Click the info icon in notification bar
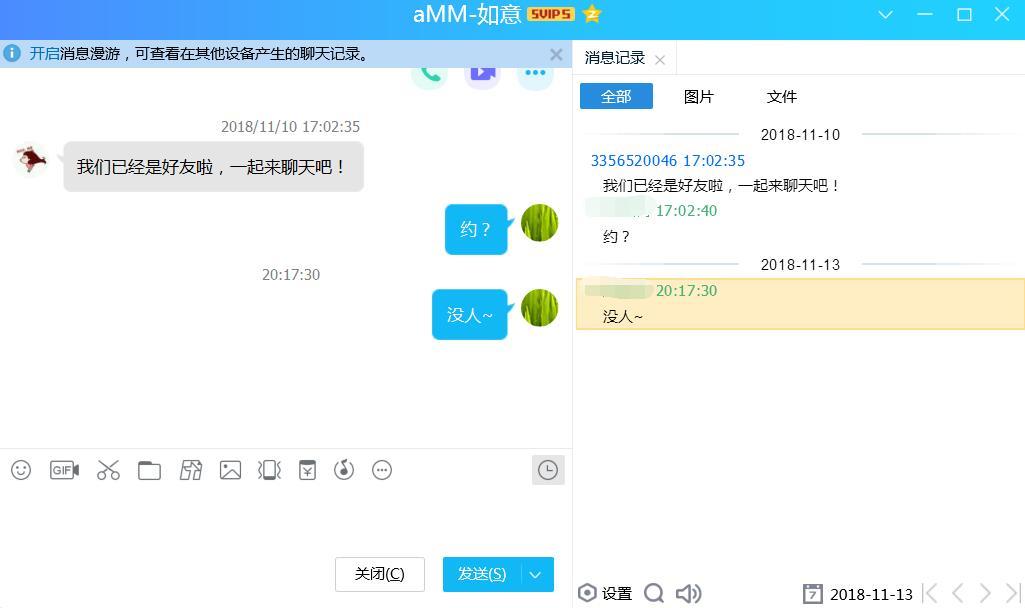Image resolution: width=1025 pixels, height=608 pixels. click(x=12, y=54)
